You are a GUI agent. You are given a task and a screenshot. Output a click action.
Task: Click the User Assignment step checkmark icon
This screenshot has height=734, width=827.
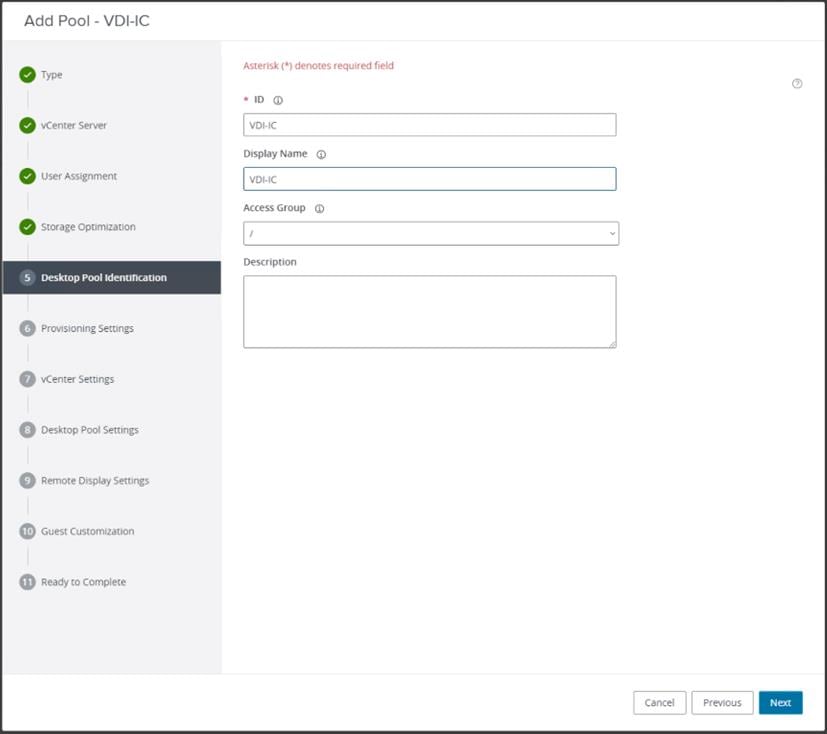point(28,177)
